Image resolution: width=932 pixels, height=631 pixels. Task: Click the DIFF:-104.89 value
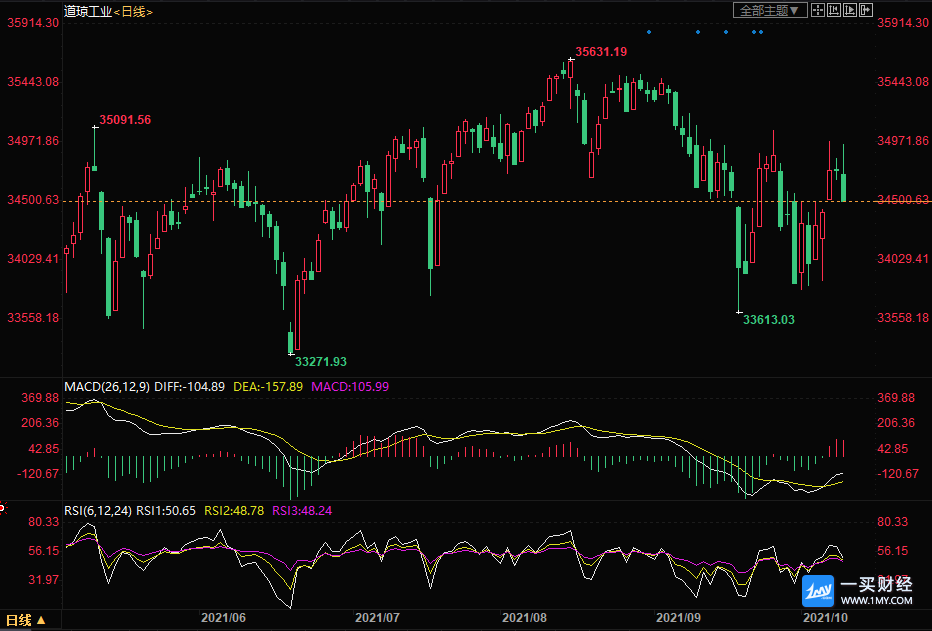(x=190, y=387)
